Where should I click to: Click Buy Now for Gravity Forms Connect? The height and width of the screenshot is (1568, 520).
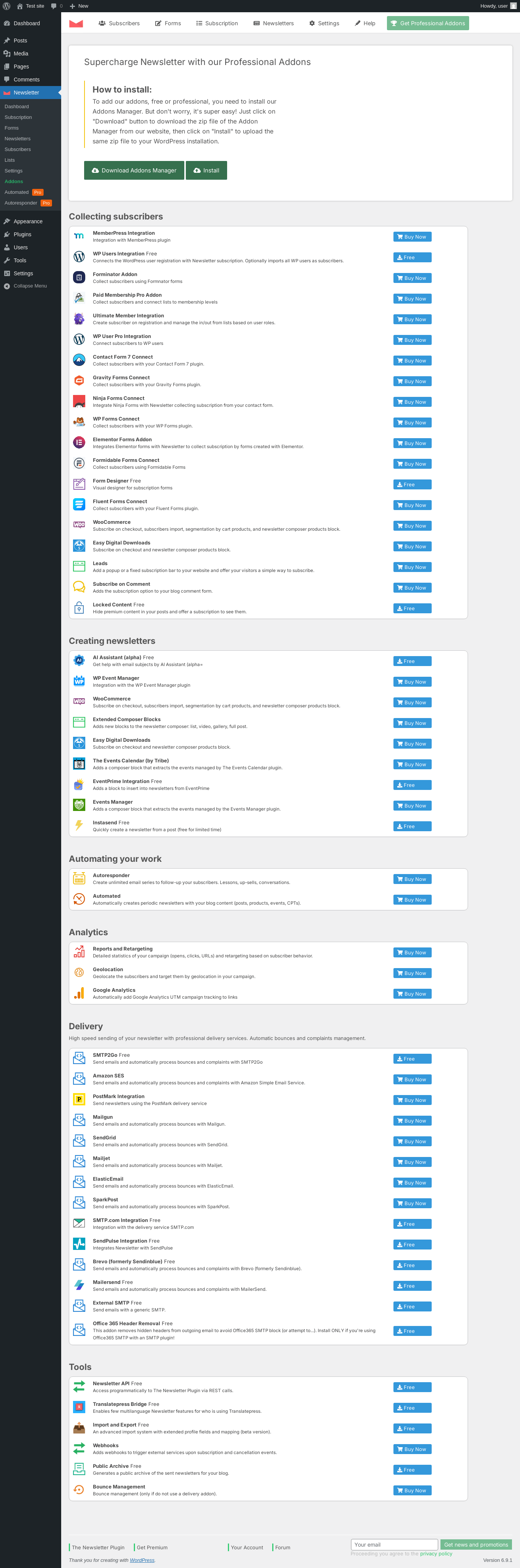pyautogui.click(x=412, y=381)
